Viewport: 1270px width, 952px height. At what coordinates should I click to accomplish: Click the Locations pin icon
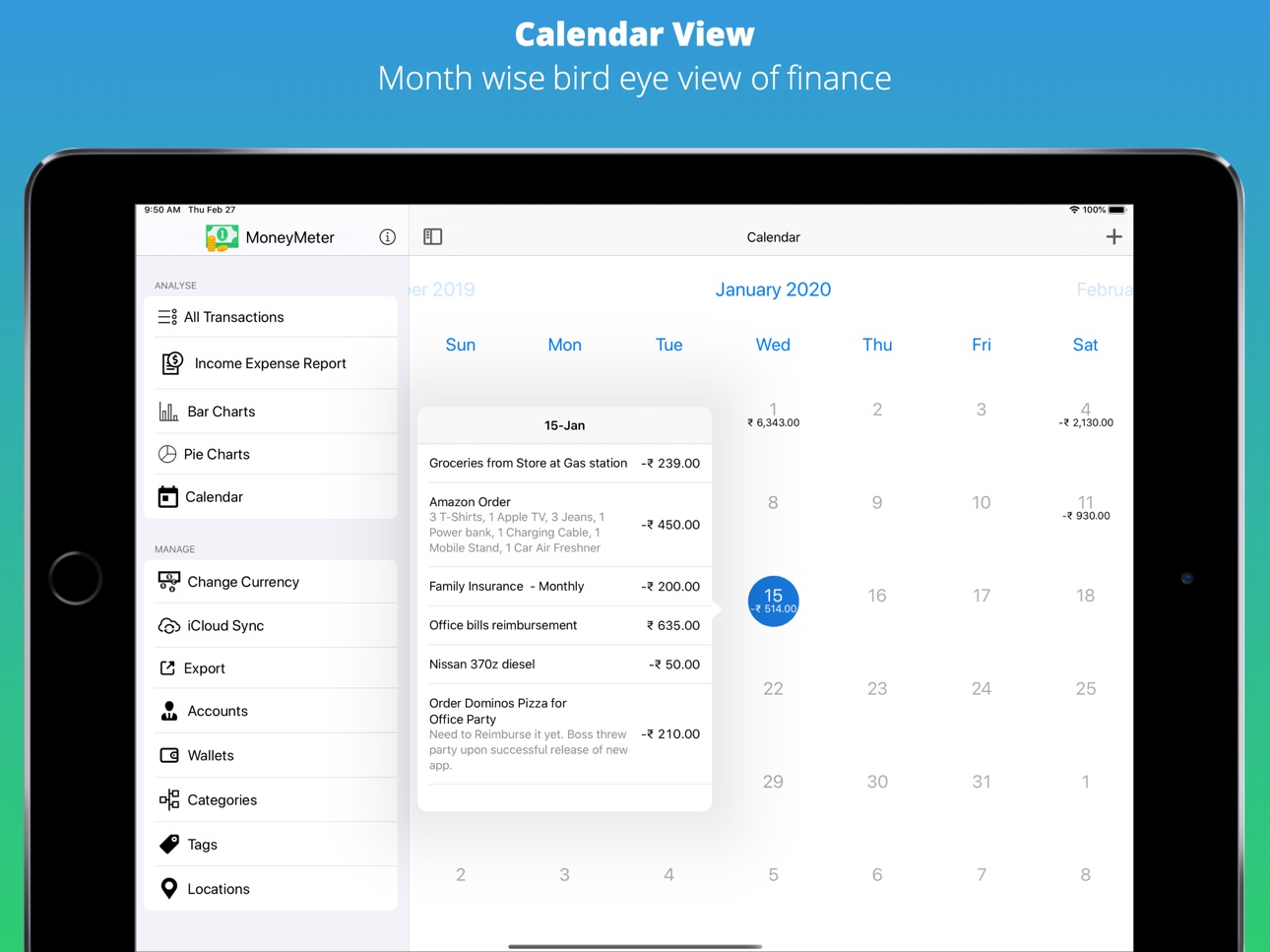(168, 888)
